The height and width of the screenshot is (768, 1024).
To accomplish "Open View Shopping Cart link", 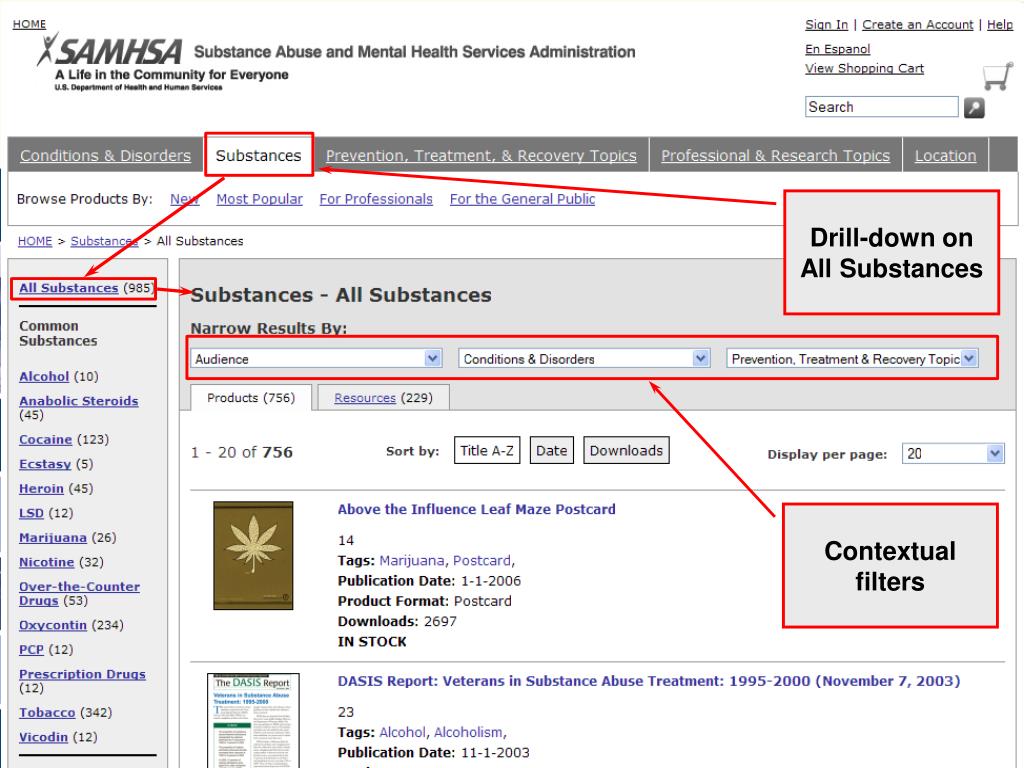I will (x=865, y=68).
